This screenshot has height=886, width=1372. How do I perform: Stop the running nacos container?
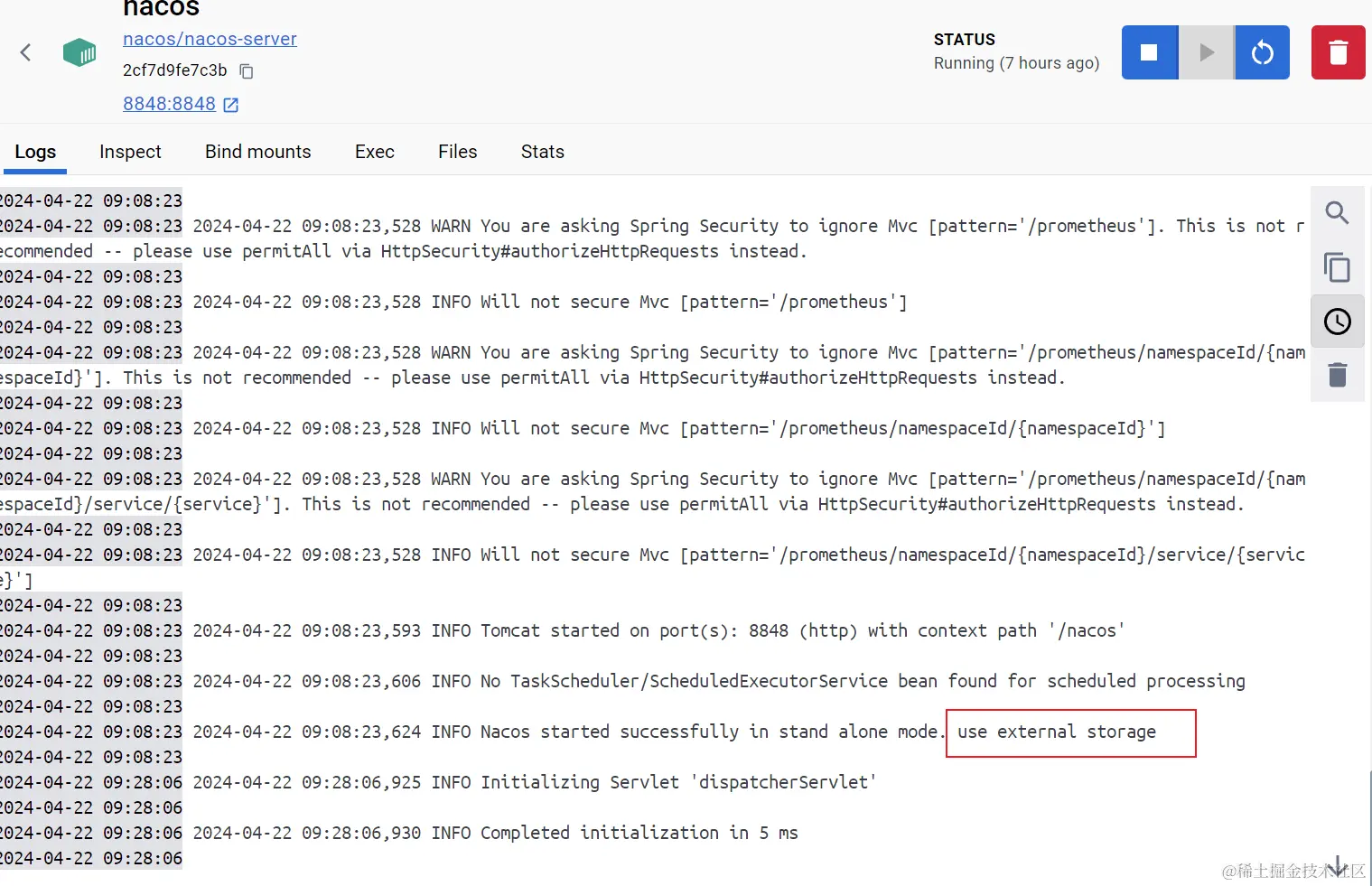coord(1150,52)
